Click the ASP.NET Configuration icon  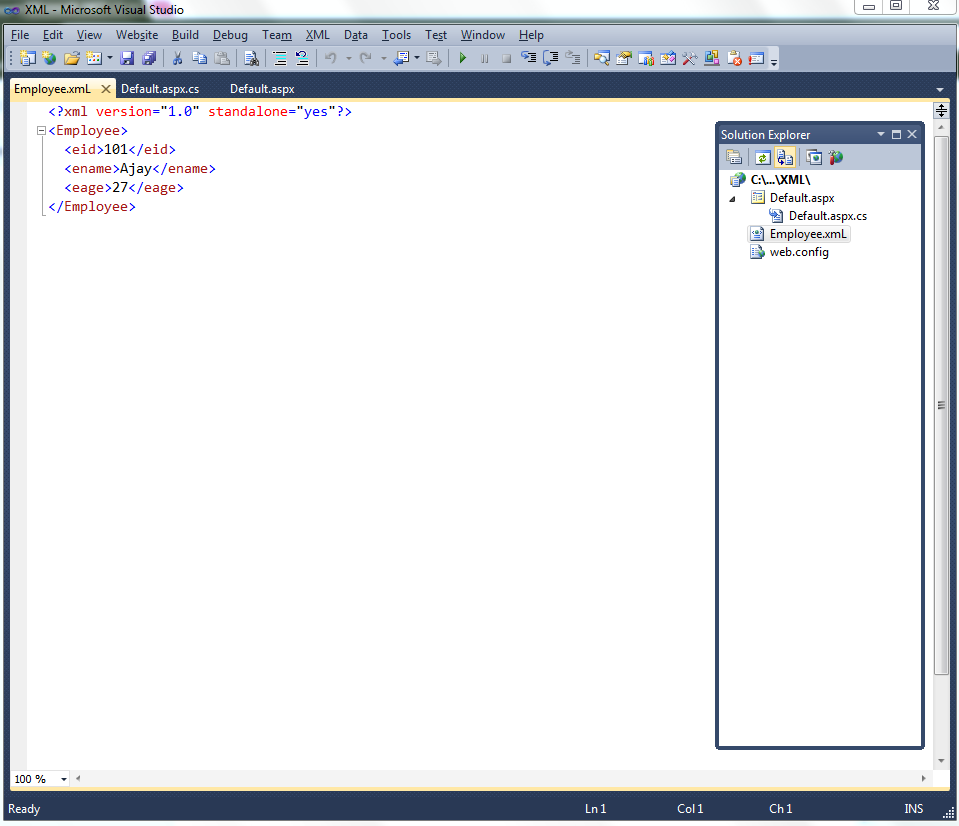tap(836, 157)
